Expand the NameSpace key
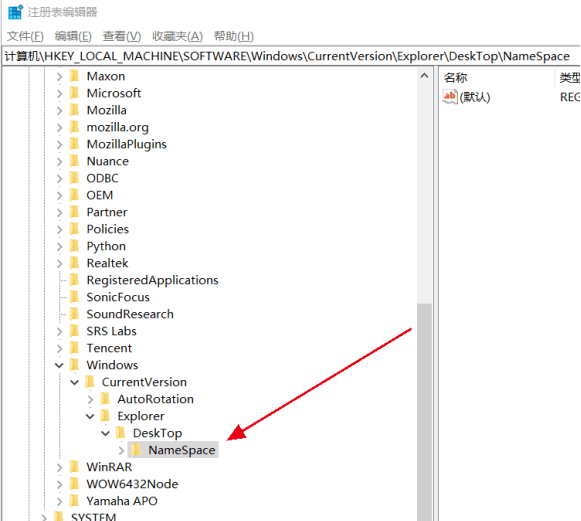Viewport: 581px width, 521px height. pos(121,450)
